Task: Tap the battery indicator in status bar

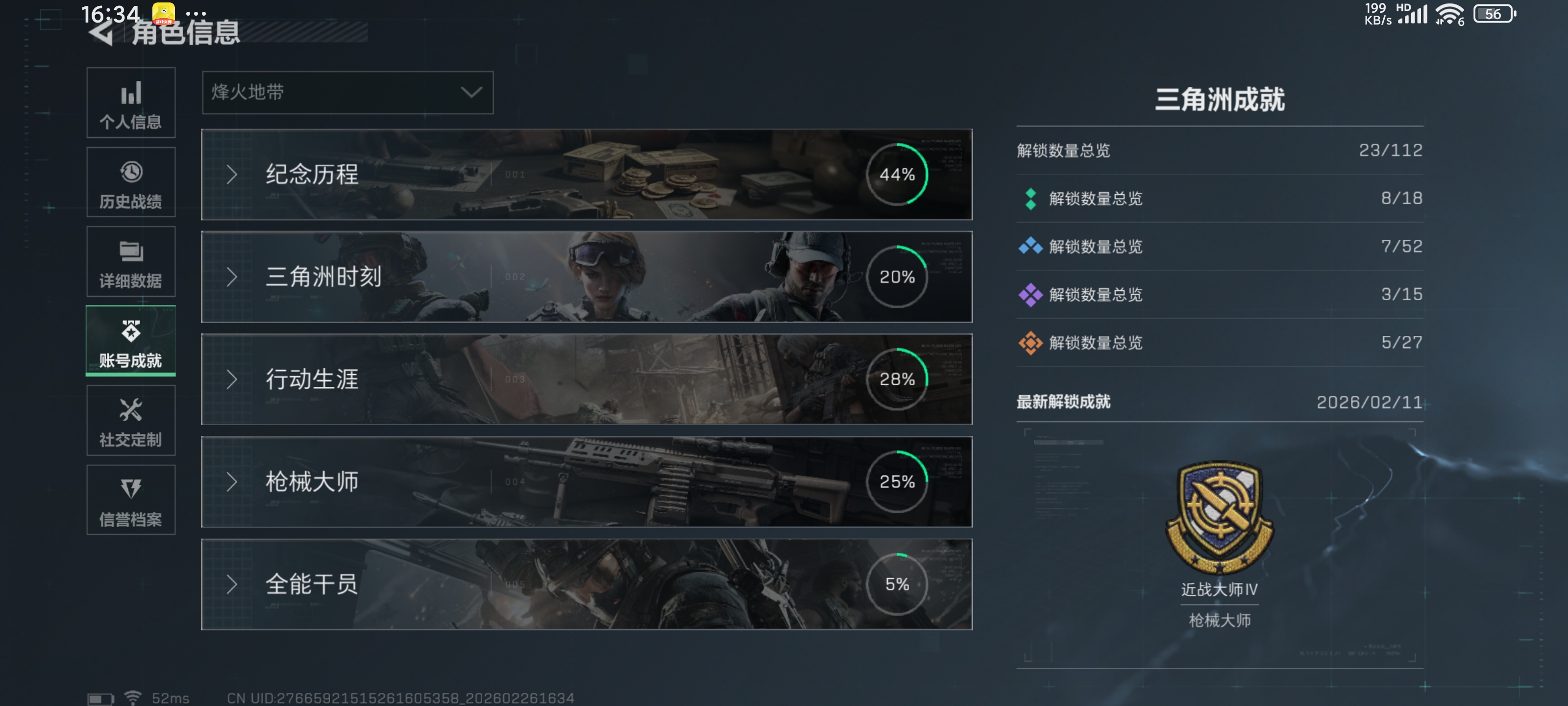Action: tap(1494, 14)
